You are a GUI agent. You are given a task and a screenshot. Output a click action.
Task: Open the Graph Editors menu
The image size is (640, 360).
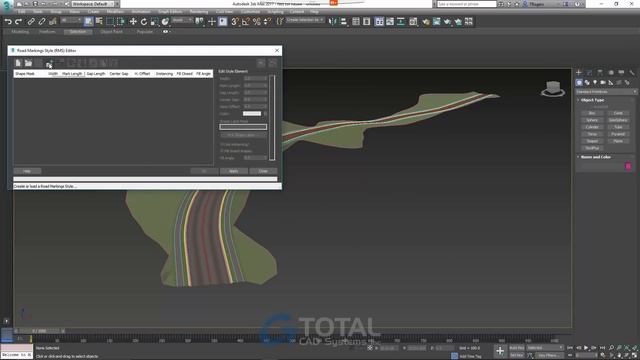[x=170, y=12]
